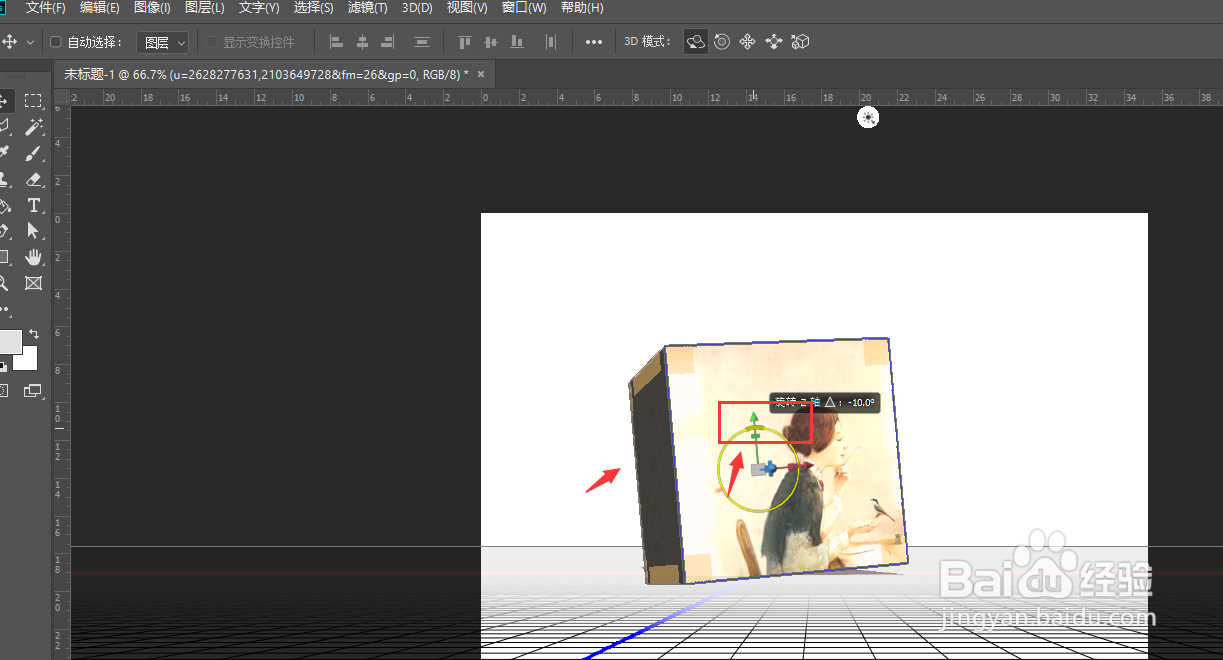Activate 3D drag/pan object mode
This screenshot has height=660, width=1223.
[x=747, y=42]
